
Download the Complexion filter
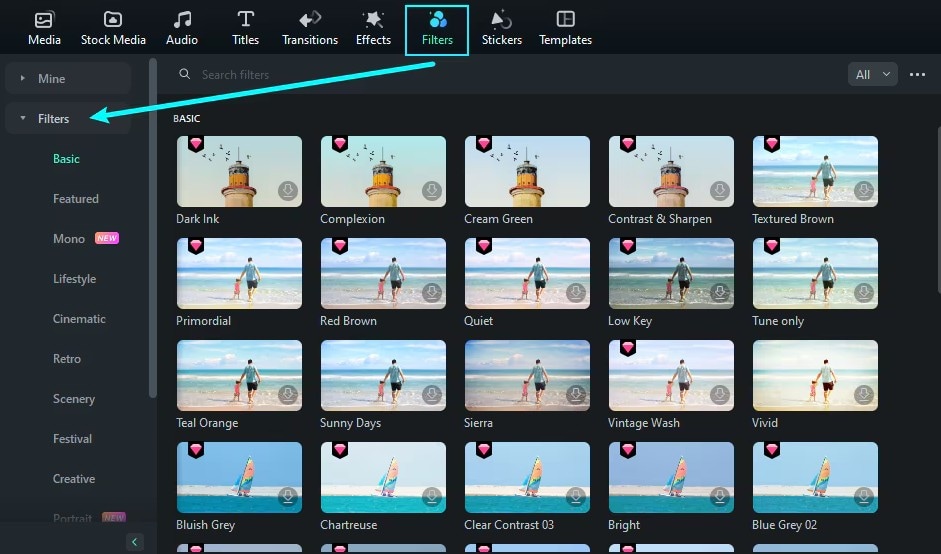[432, 191]
